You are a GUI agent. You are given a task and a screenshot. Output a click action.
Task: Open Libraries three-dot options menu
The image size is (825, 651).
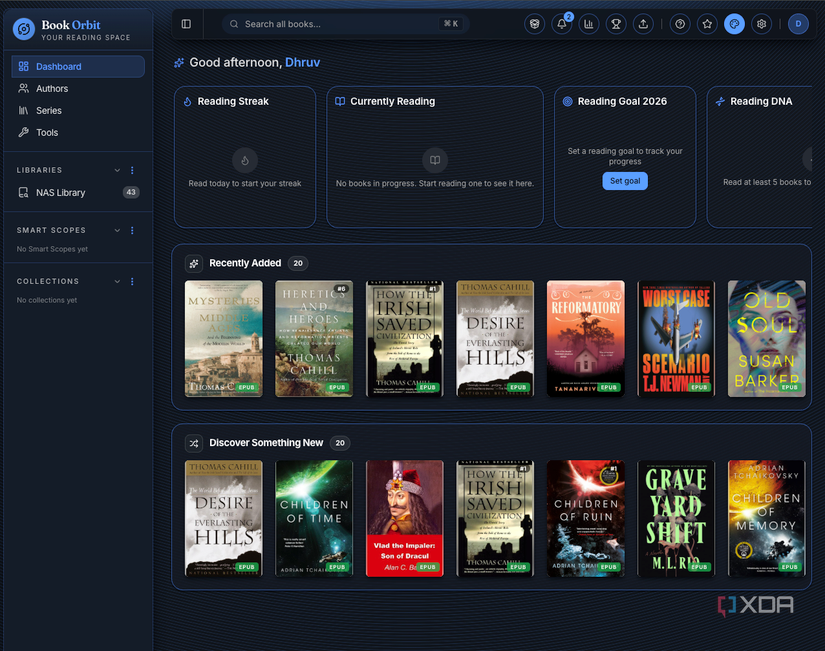click(x=132, y=170)
